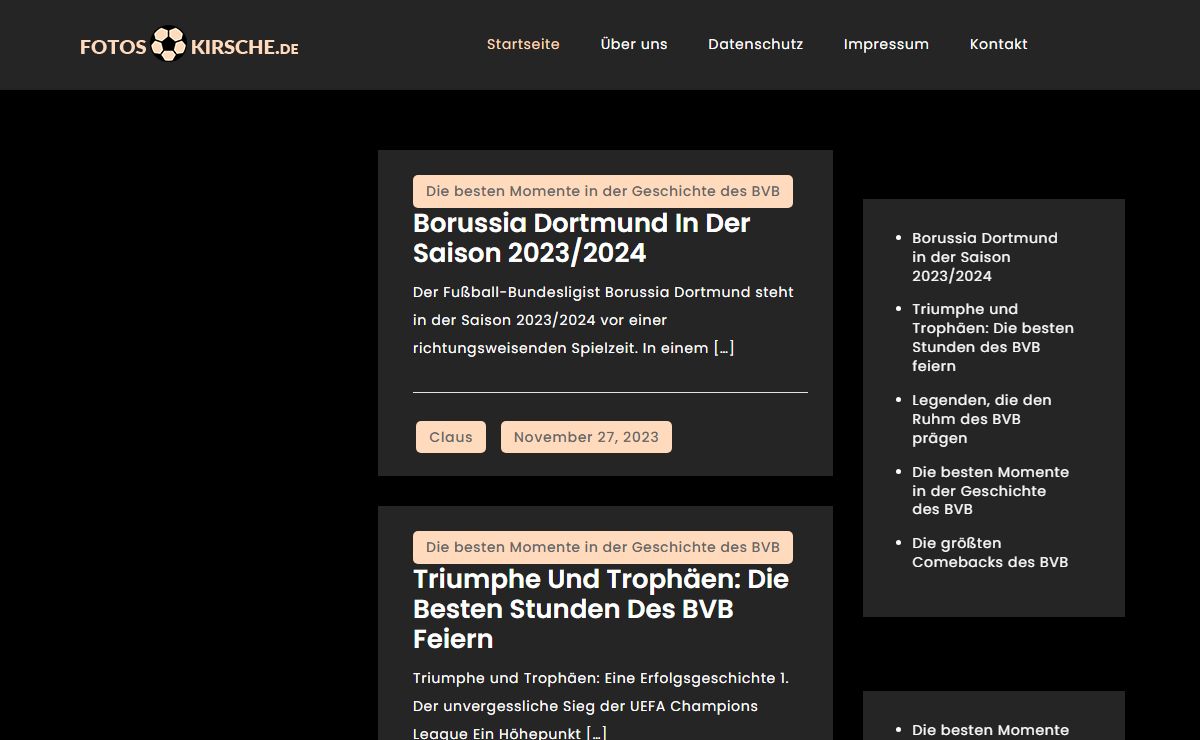Go to the Über uns page

pyautogui.click(x=634, y=44)
